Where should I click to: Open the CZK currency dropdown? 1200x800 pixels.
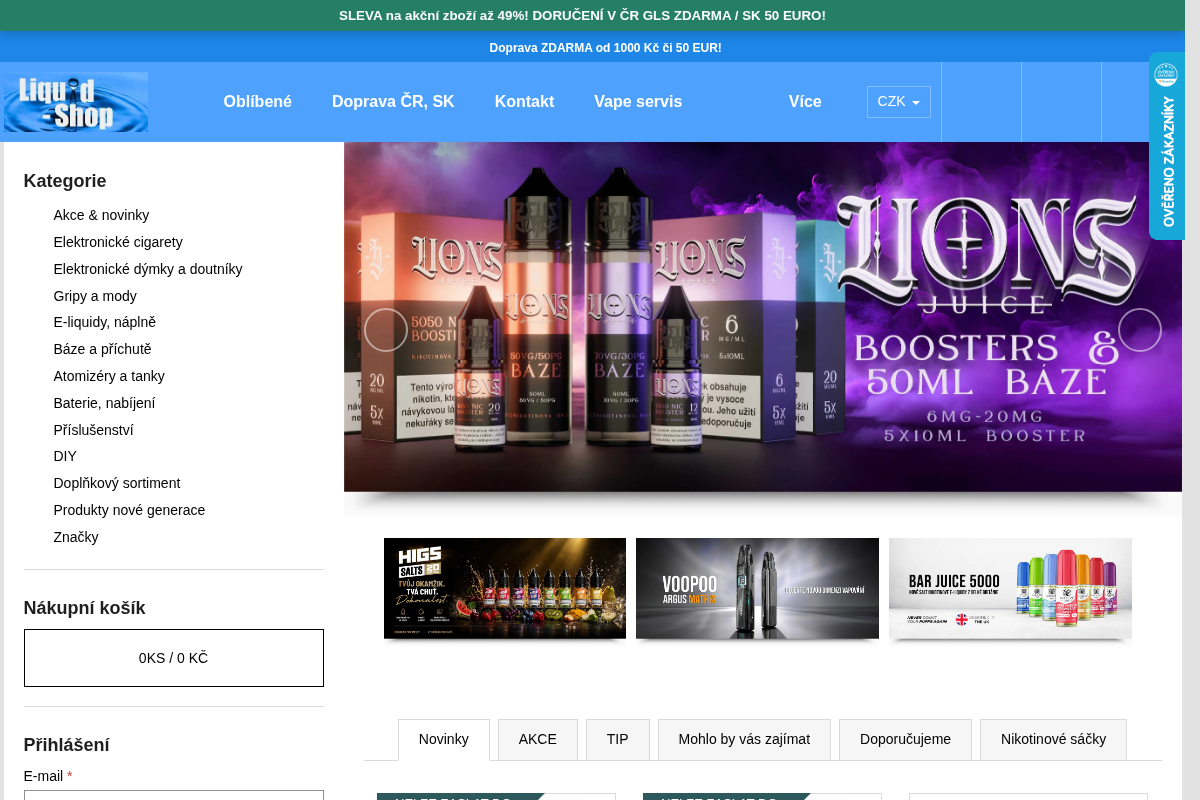click(899, 102)
